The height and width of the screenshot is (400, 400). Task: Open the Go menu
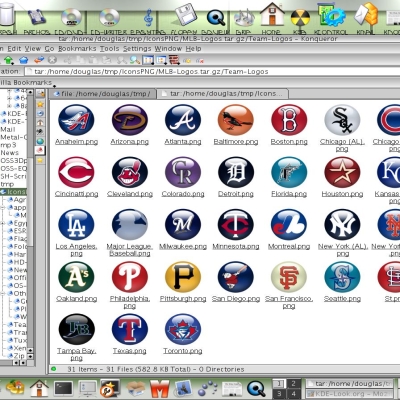click(x=49, y=49)
